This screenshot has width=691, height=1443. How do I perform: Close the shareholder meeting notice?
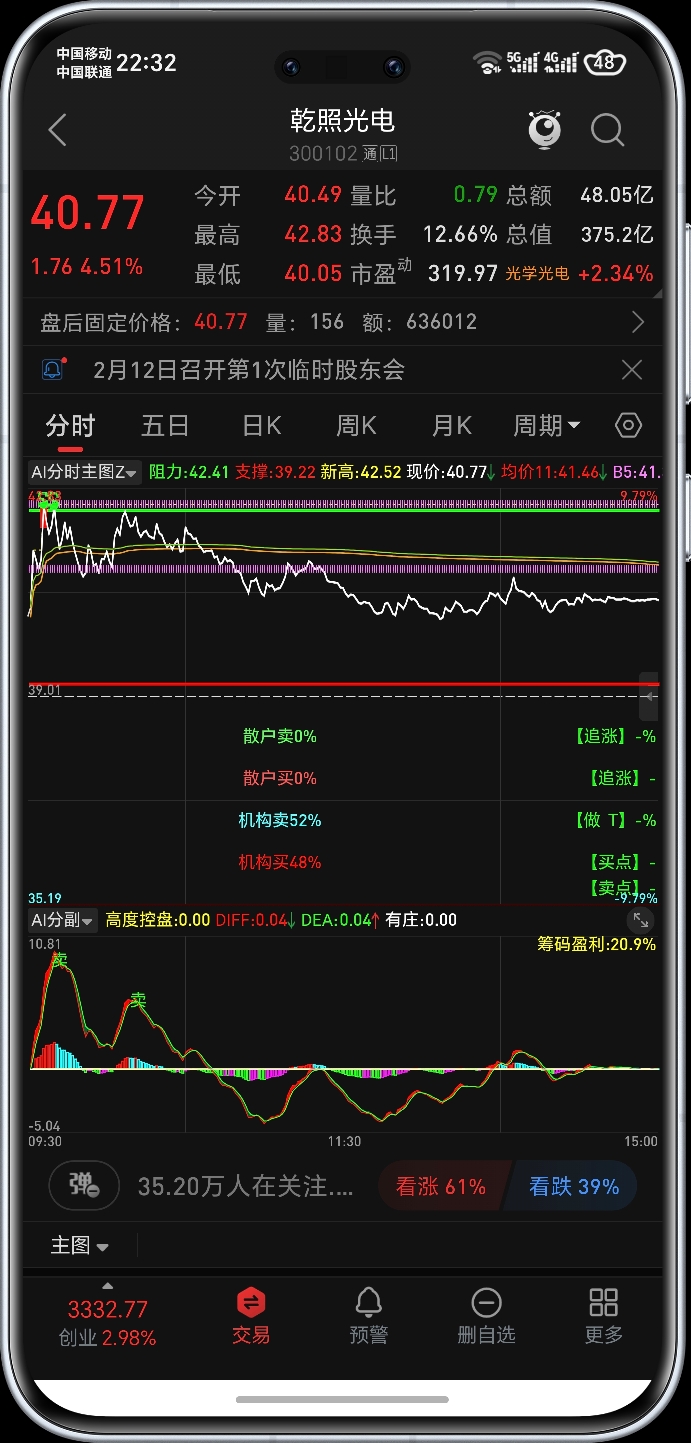632,370
